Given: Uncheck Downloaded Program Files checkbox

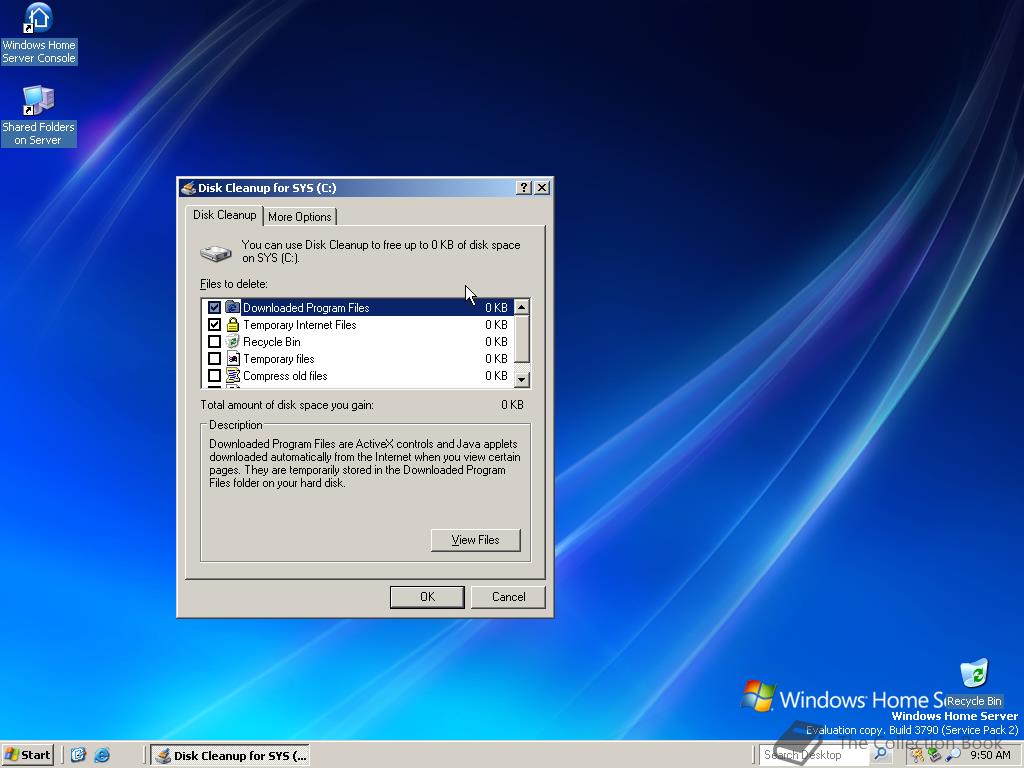Looking at the screenshot, I should pos(214,307).
